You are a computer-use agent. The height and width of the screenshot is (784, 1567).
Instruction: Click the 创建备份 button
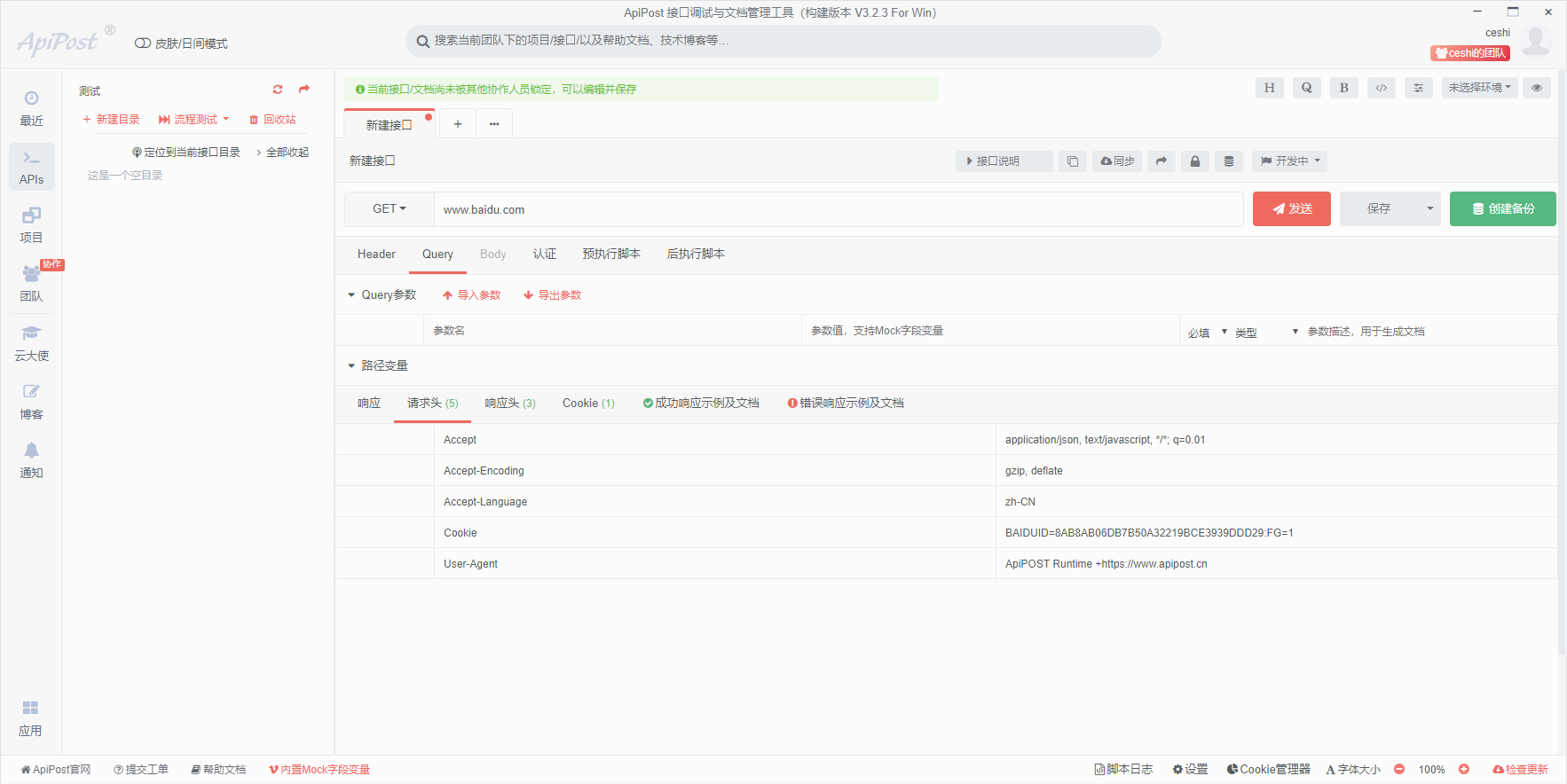pos(1503,209)
